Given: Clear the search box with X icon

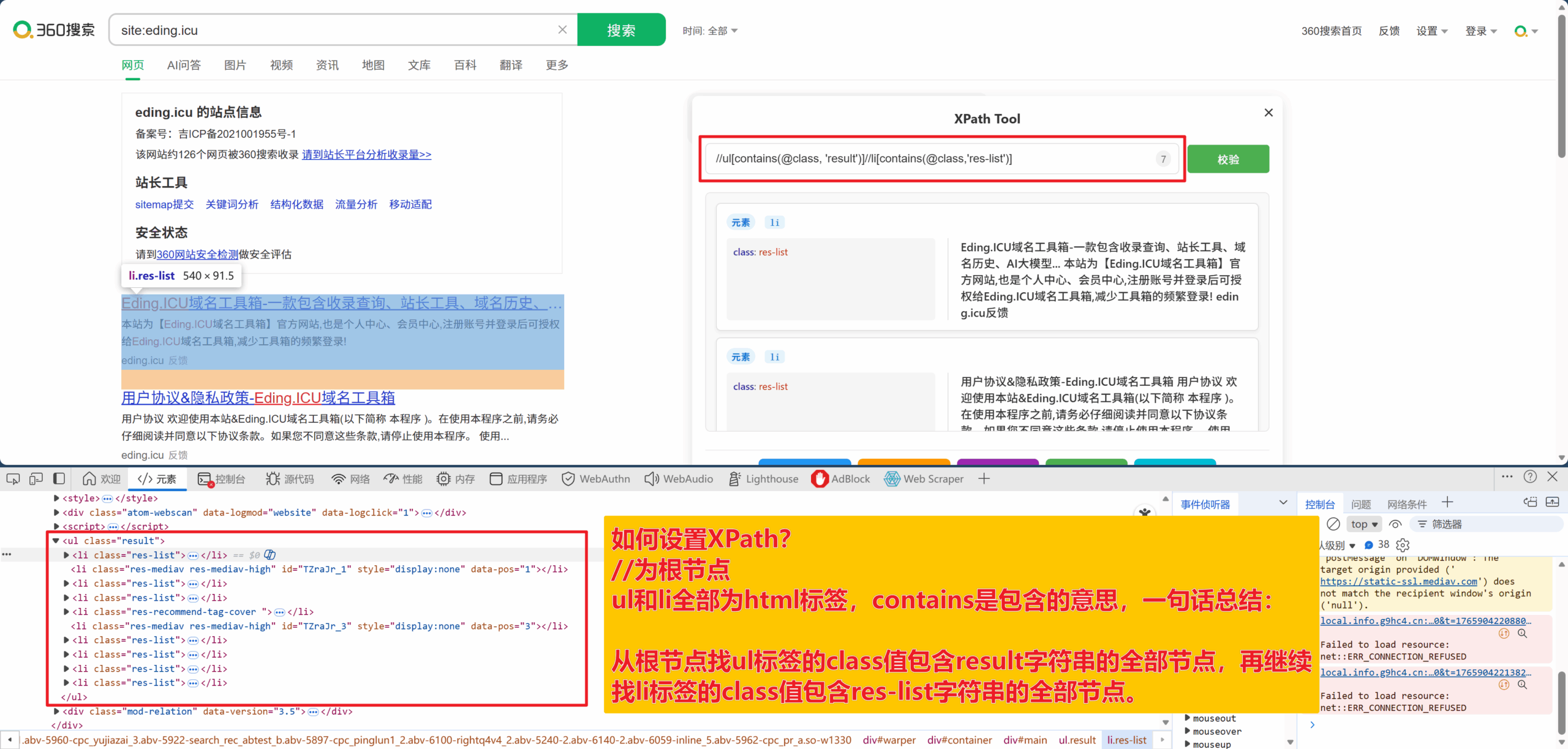Looking at the screenshot, I should pos(562,29).
